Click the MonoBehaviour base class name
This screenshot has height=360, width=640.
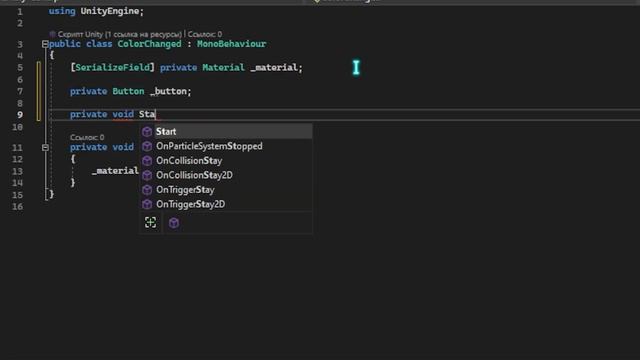point(231,44)
